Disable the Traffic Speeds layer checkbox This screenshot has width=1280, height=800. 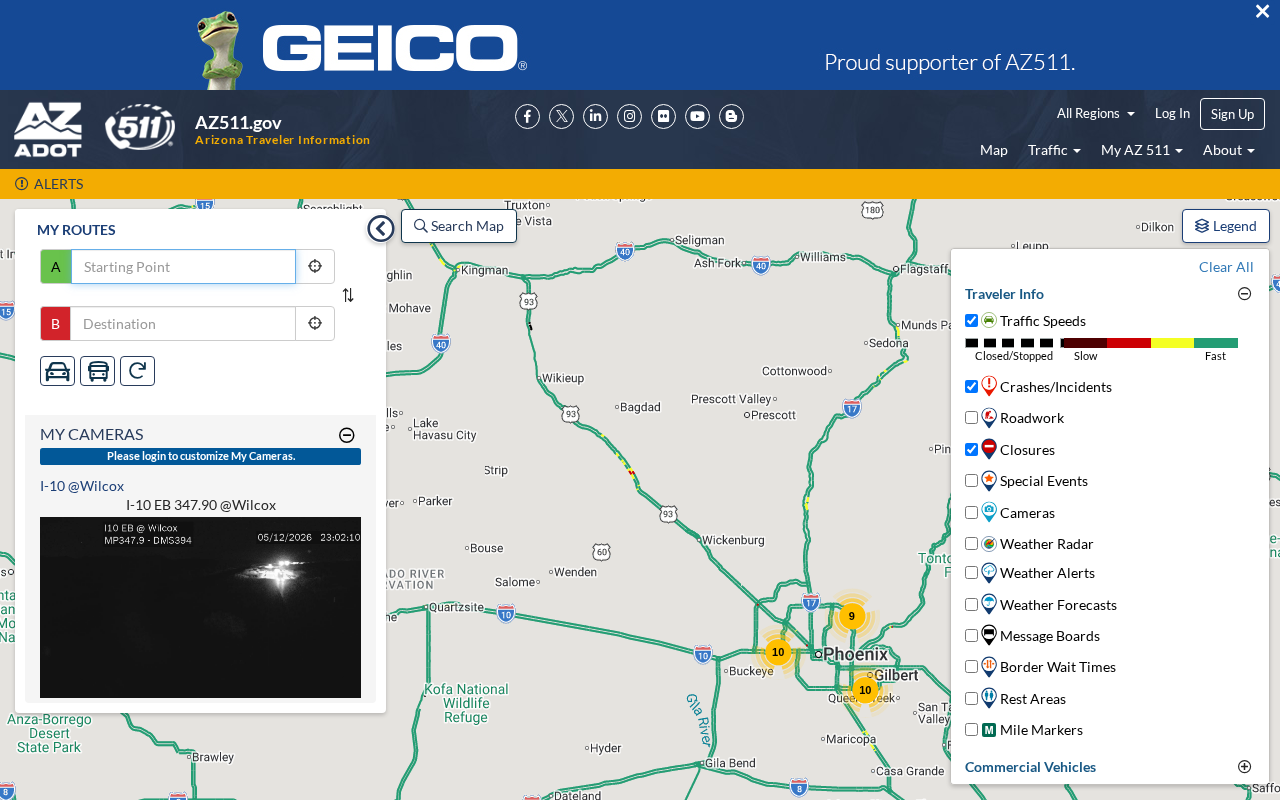(971, 321)
